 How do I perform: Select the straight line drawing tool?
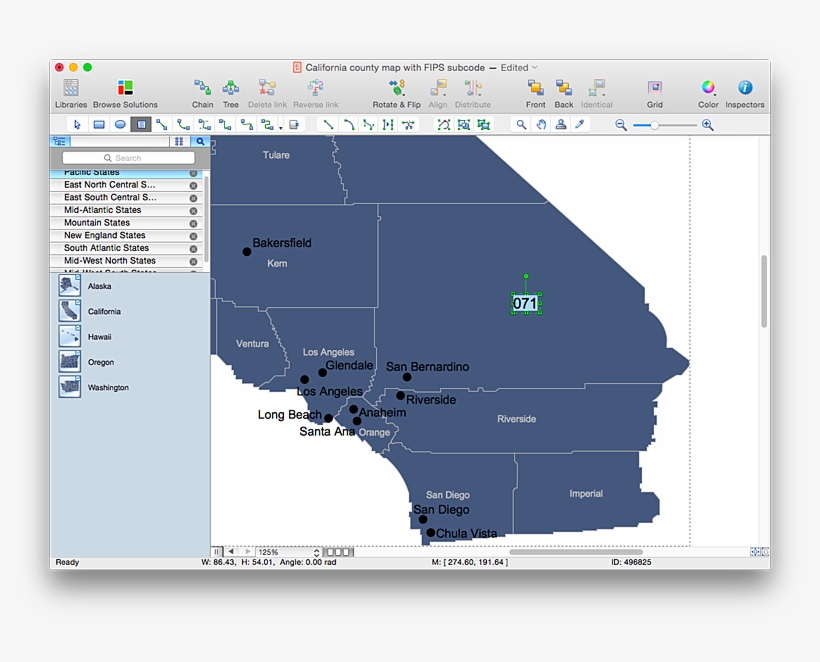pos(328,124)
